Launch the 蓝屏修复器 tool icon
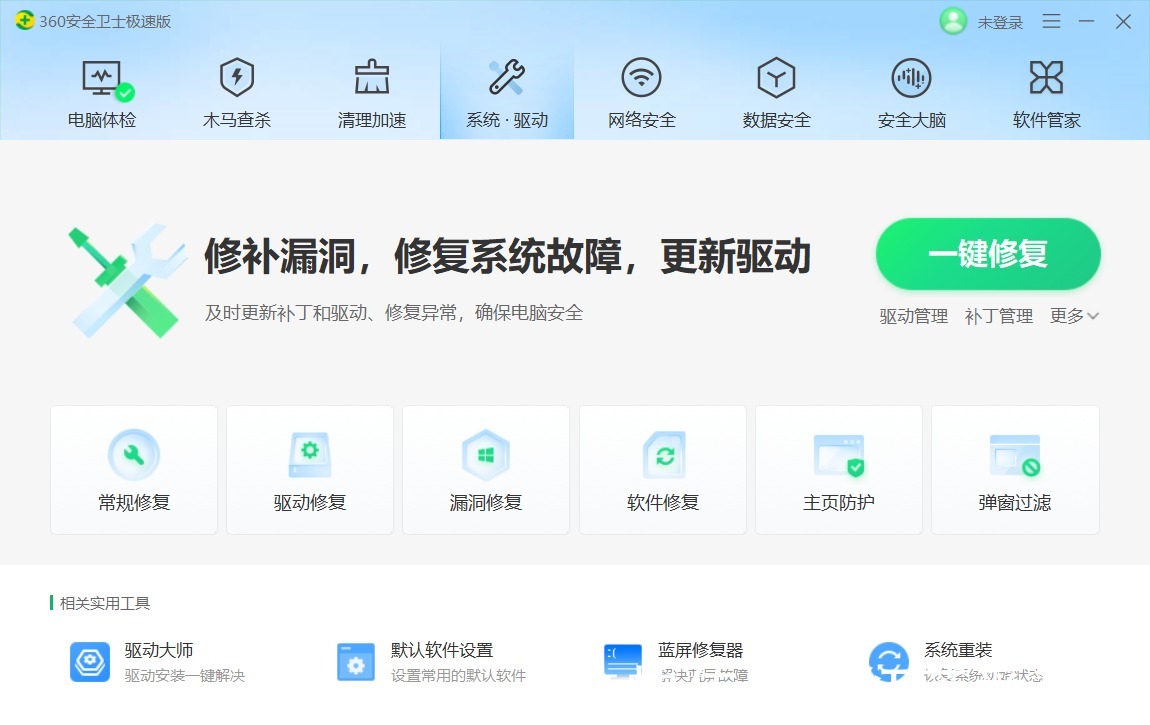 623,662
